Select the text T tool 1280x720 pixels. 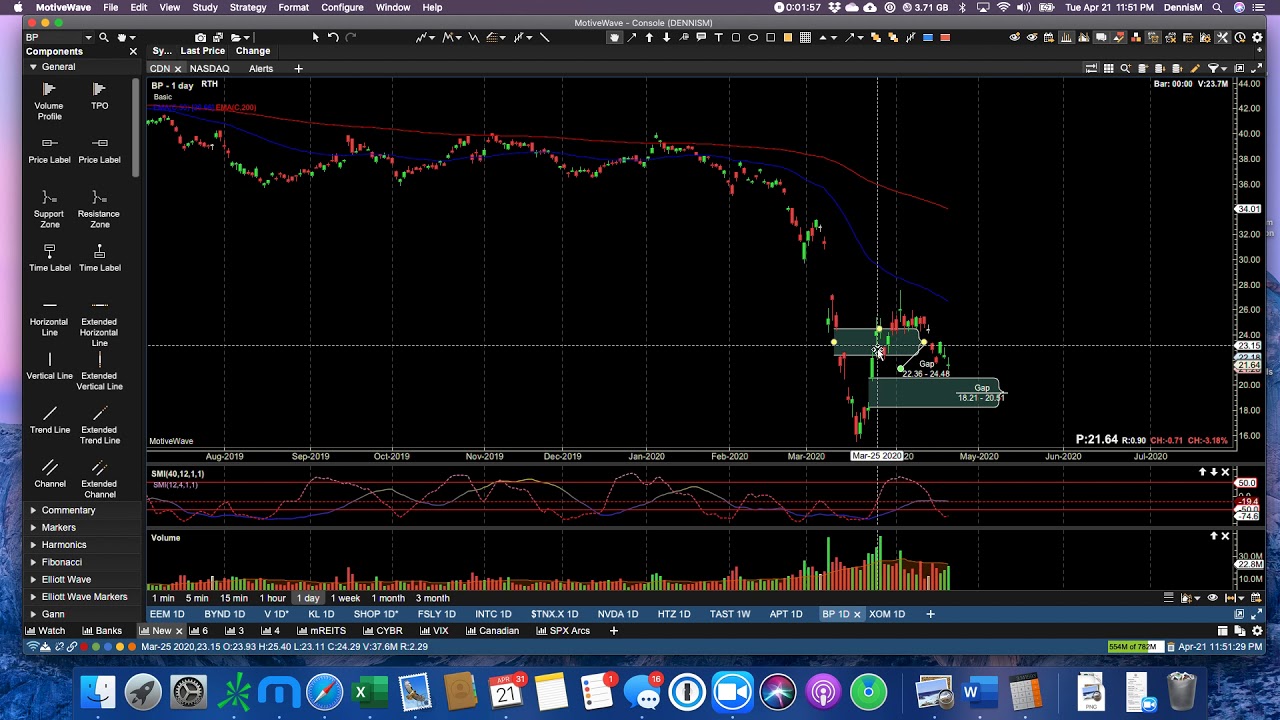(718, 37)
